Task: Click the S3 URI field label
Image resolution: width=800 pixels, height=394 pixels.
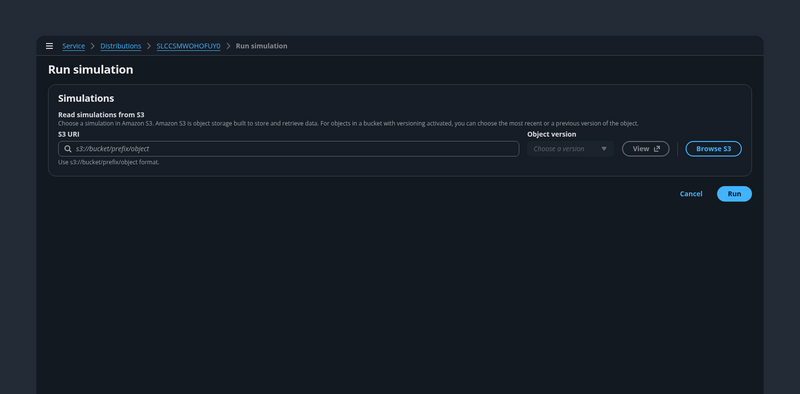Action: (68, 134)
